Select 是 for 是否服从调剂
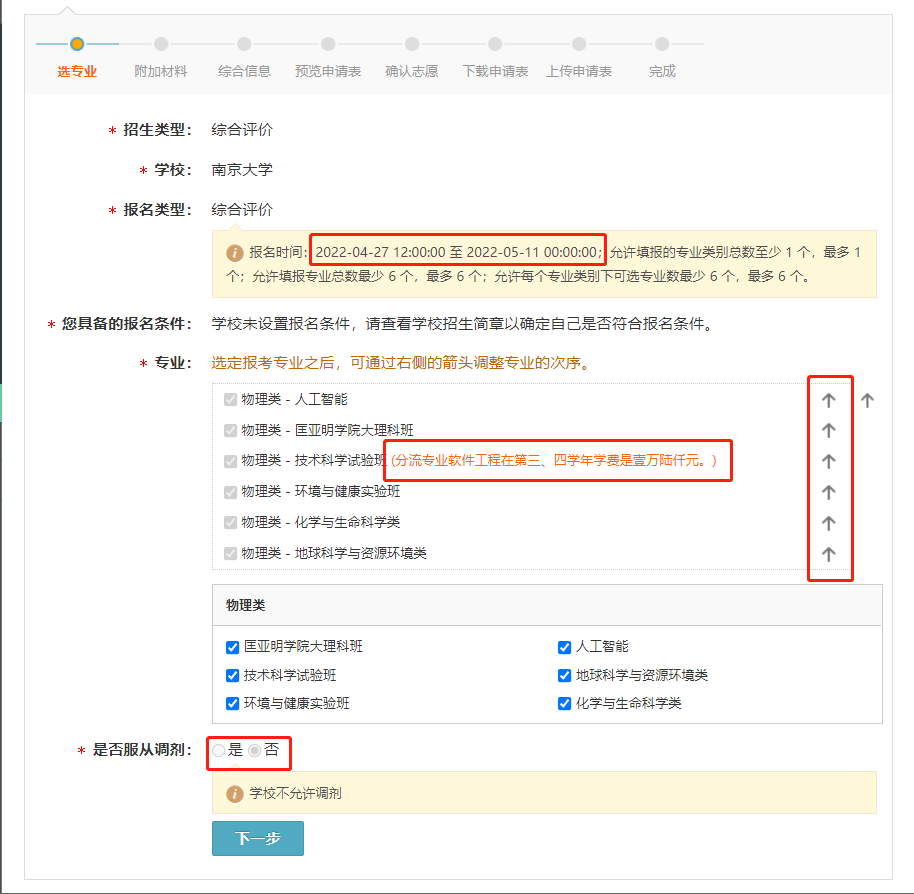 [219, 750]
